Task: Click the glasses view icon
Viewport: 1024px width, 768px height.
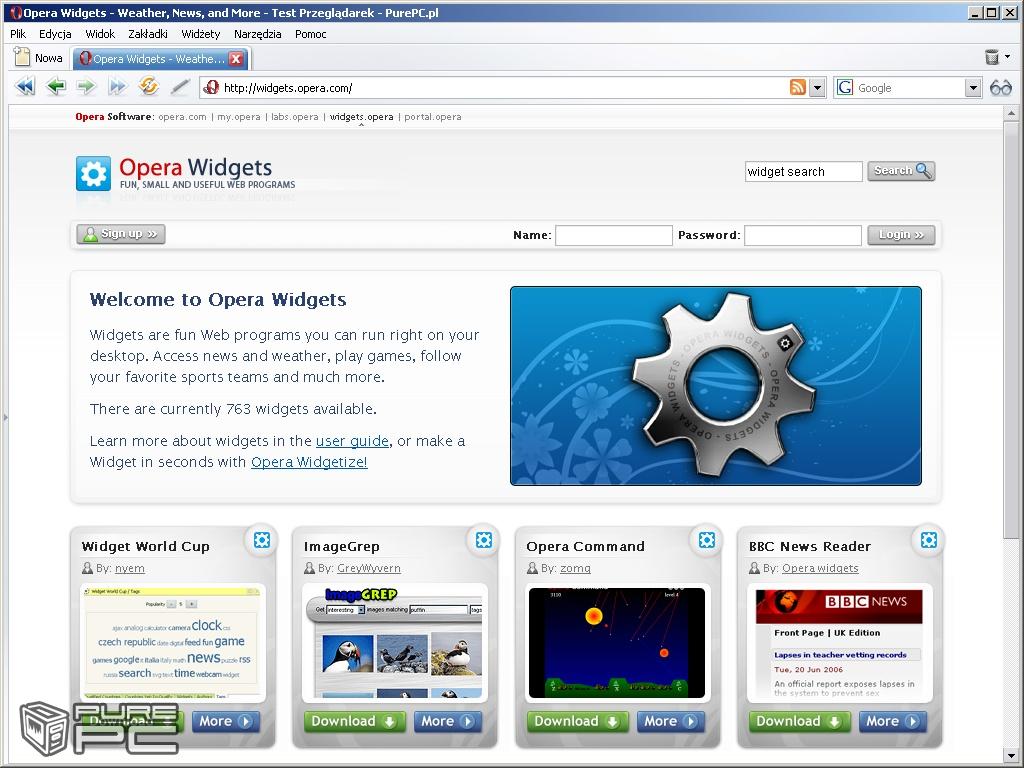Action: pyautogui.click(x=1000, y=88)
